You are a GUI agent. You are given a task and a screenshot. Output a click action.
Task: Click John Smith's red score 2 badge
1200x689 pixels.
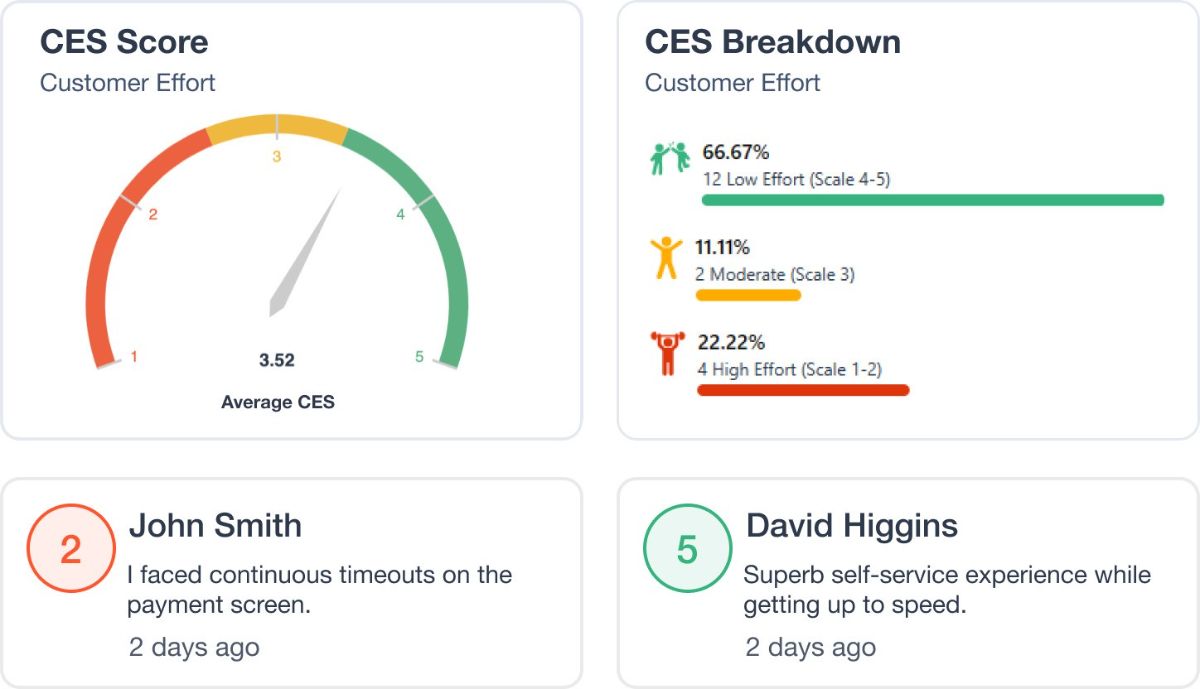point(71,549)
